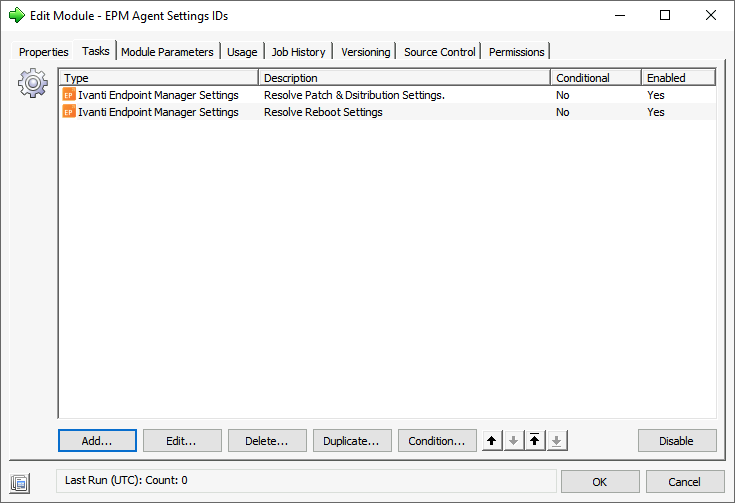Click the Disable button
This screenshot has height=503, width=735.
coord(677,441)
